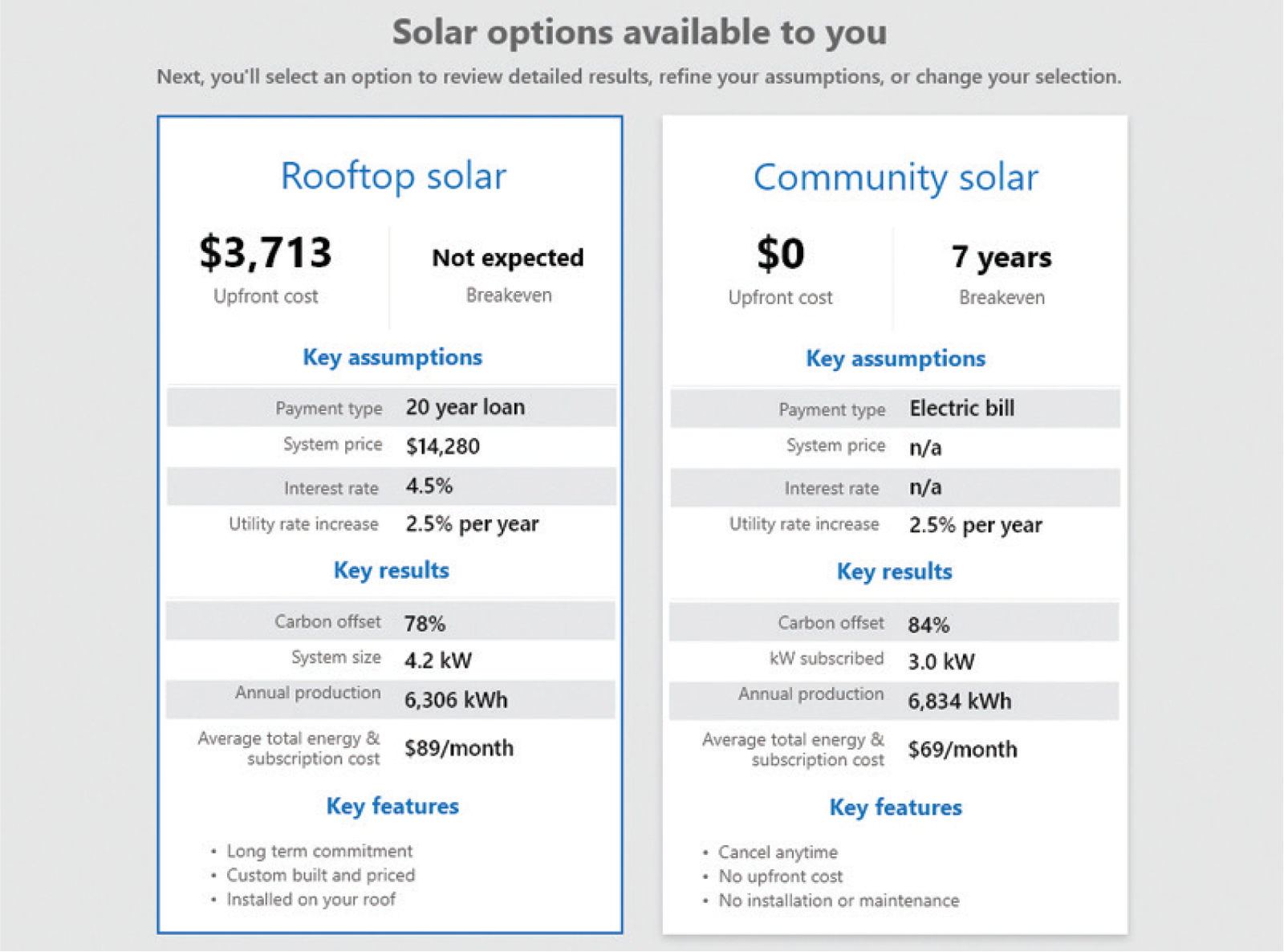1284x952 pixels.
Task: Select the $69/month average cost value
Action: coord(962,750)
